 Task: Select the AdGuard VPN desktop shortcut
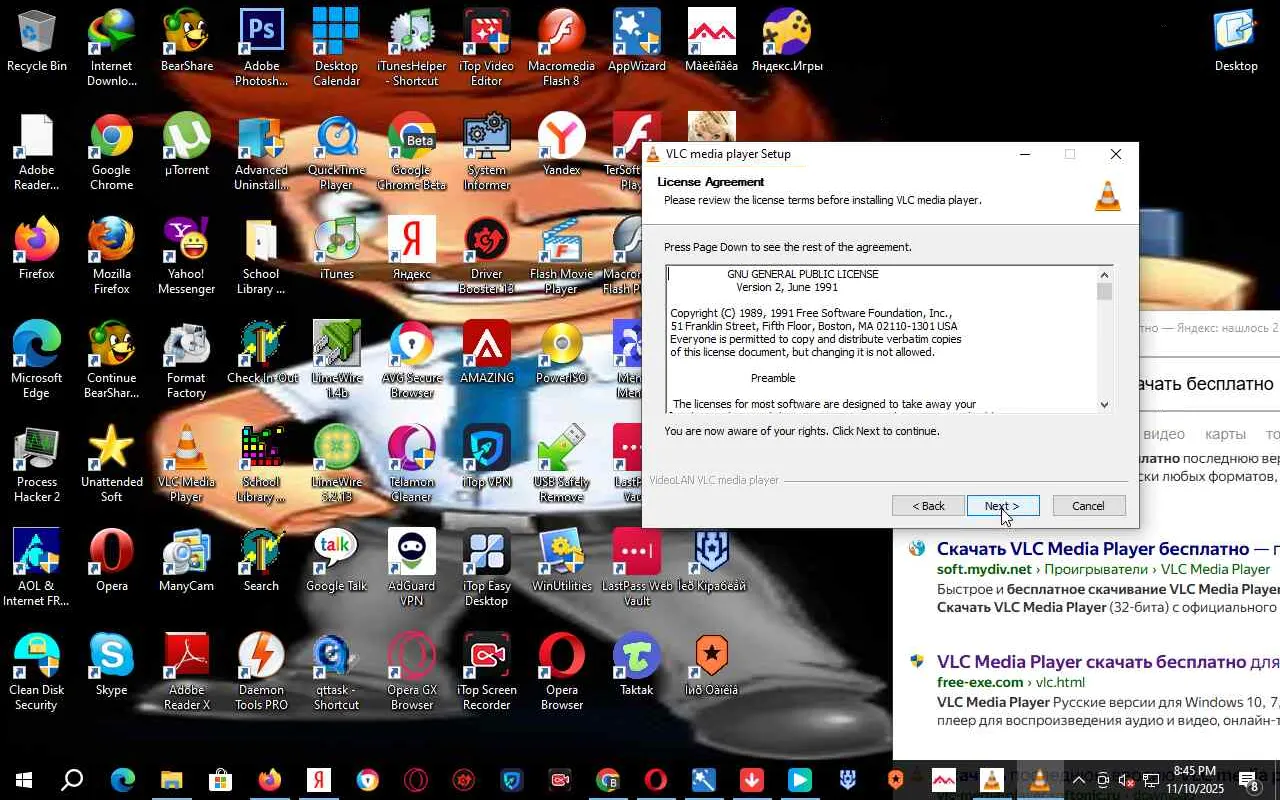[x=412, y=568]
